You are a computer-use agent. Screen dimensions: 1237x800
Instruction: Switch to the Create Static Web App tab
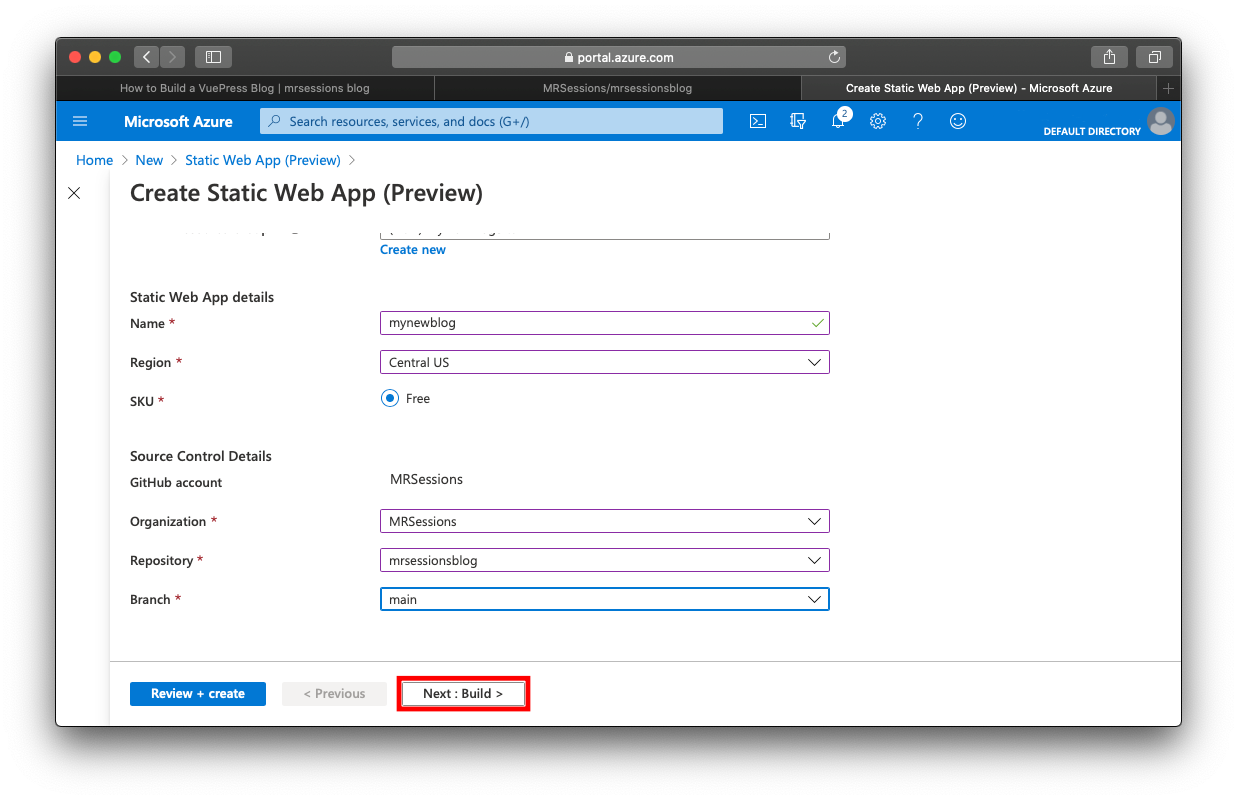pyautogui.click(x=978, y=88)
